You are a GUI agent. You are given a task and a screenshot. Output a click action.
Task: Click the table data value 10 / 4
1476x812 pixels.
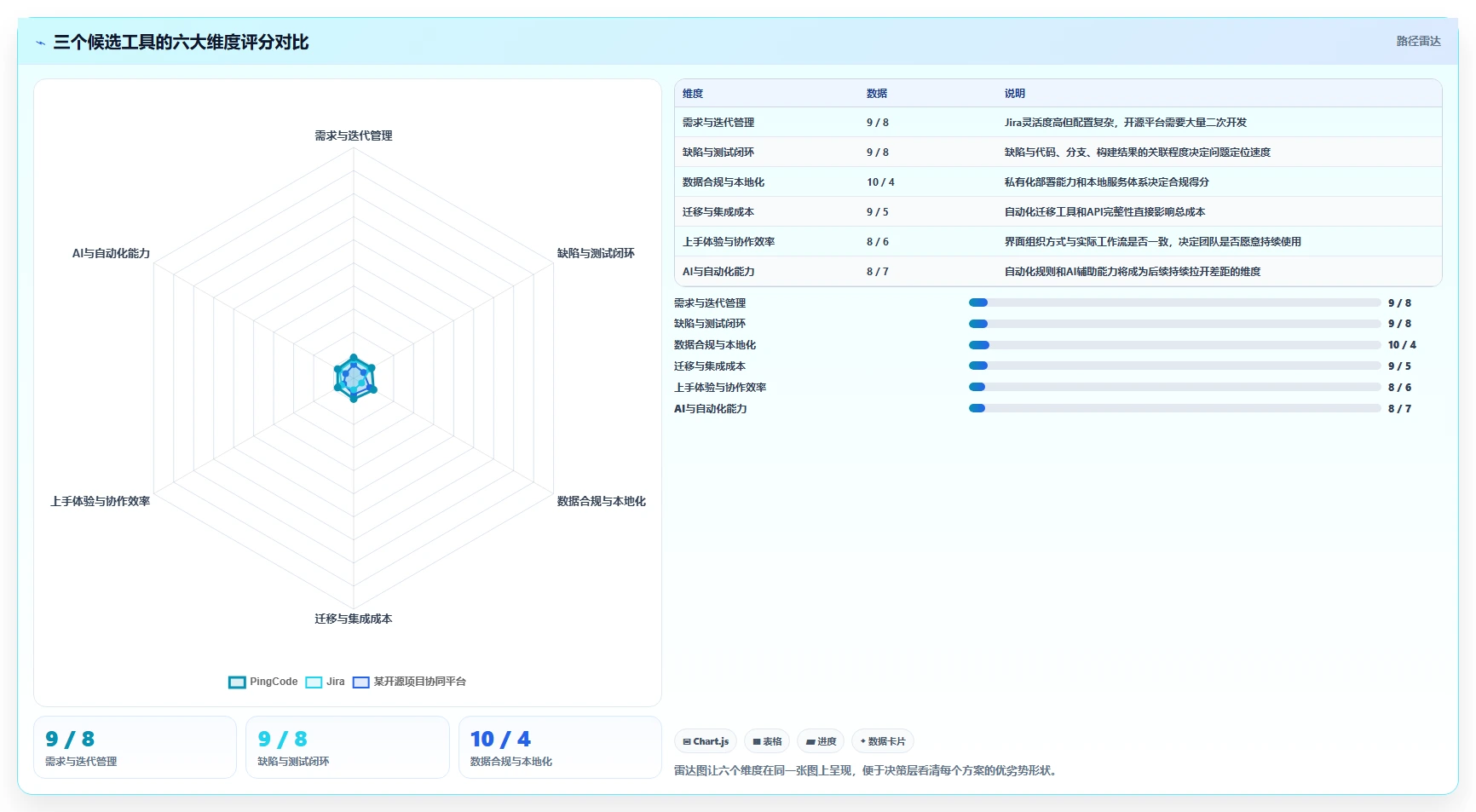tap(880, 182)
